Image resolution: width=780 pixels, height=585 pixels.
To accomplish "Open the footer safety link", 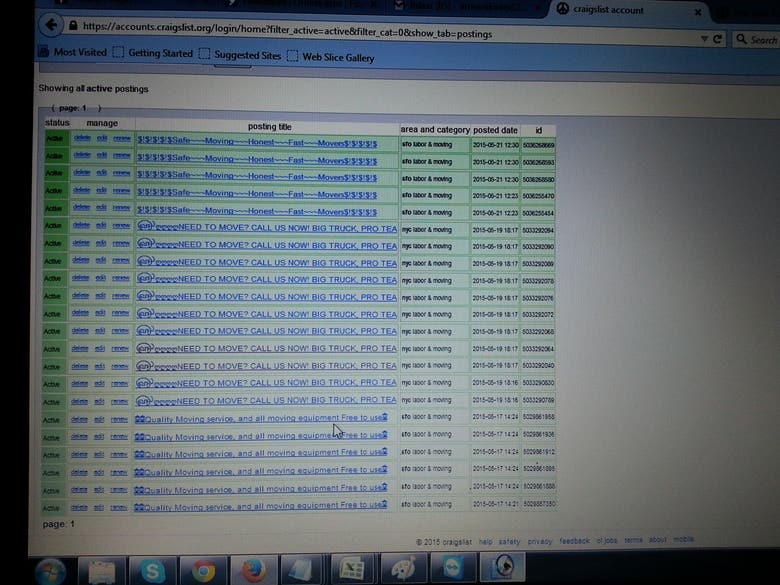I will point(509,541).
